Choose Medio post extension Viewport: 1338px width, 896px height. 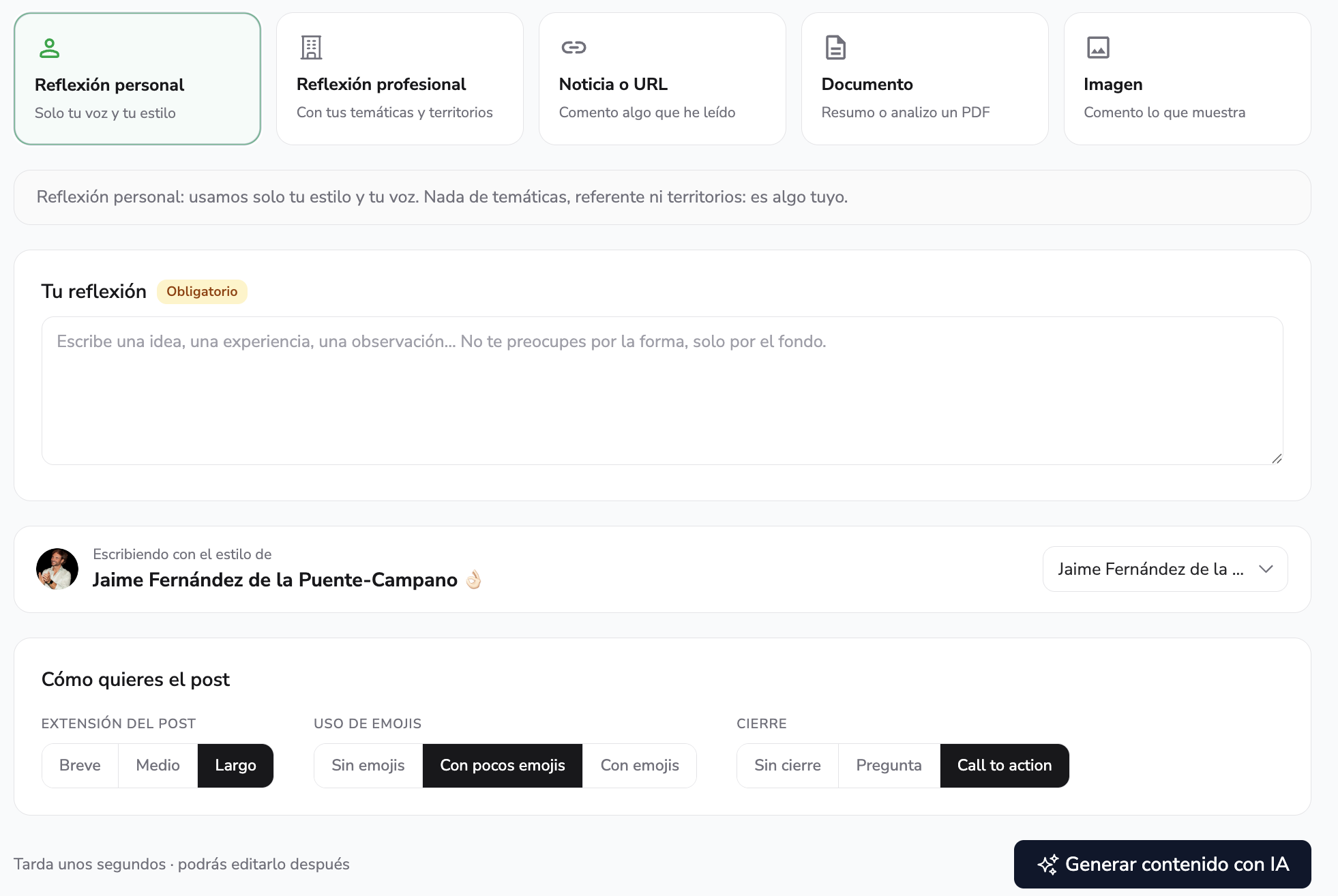pos(158,766)
